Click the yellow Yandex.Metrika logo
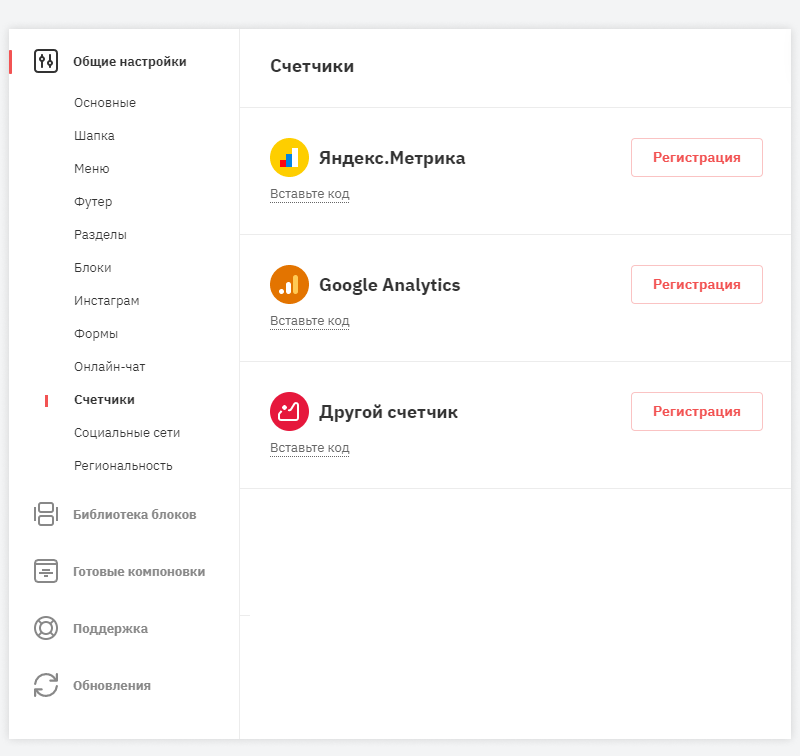Image resolution: width=800 pixels, height=756 pixels. pos(289,158)
